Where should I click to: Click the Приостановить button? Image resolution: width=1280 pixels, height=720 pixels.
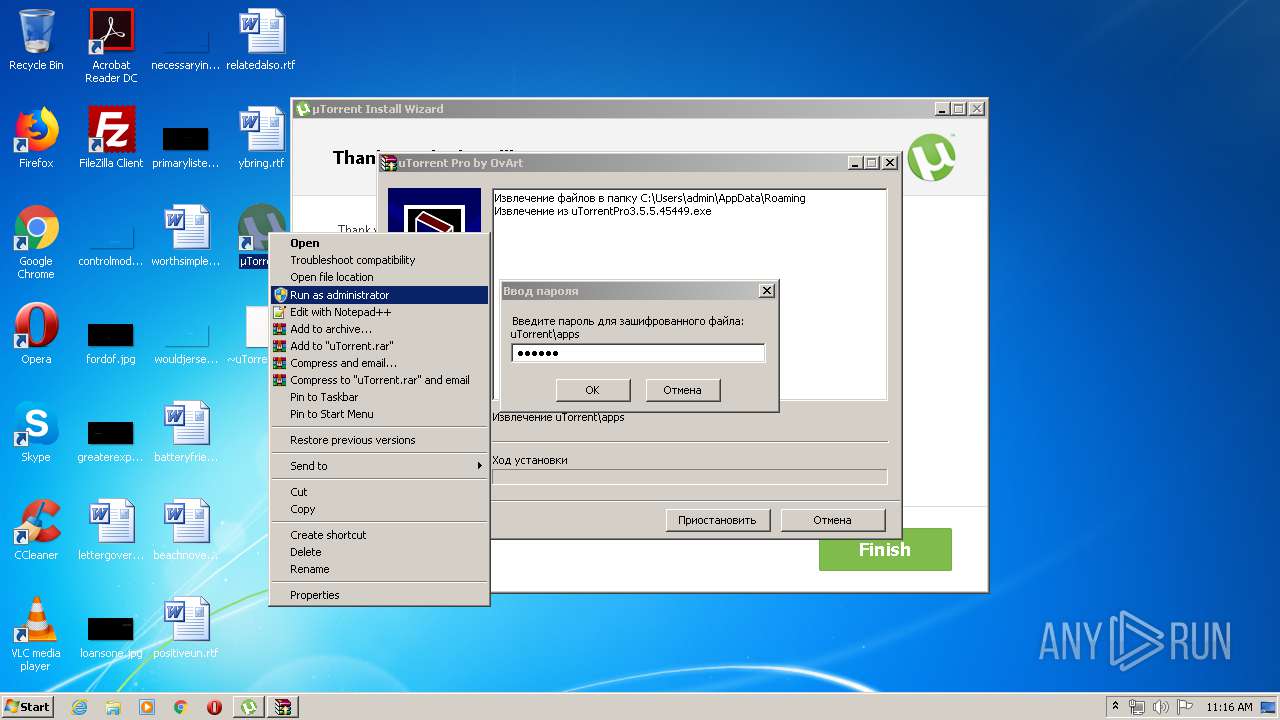(718, 520)
